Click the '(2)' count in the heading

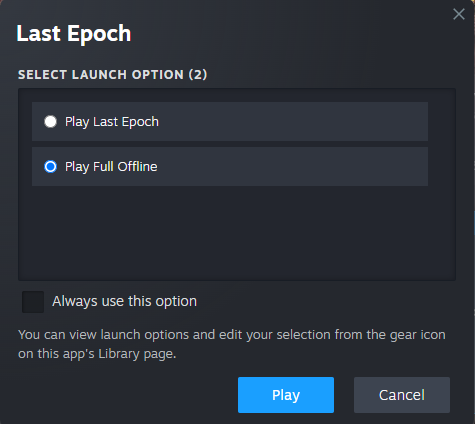pyautogui.click(x=198, y=75)
